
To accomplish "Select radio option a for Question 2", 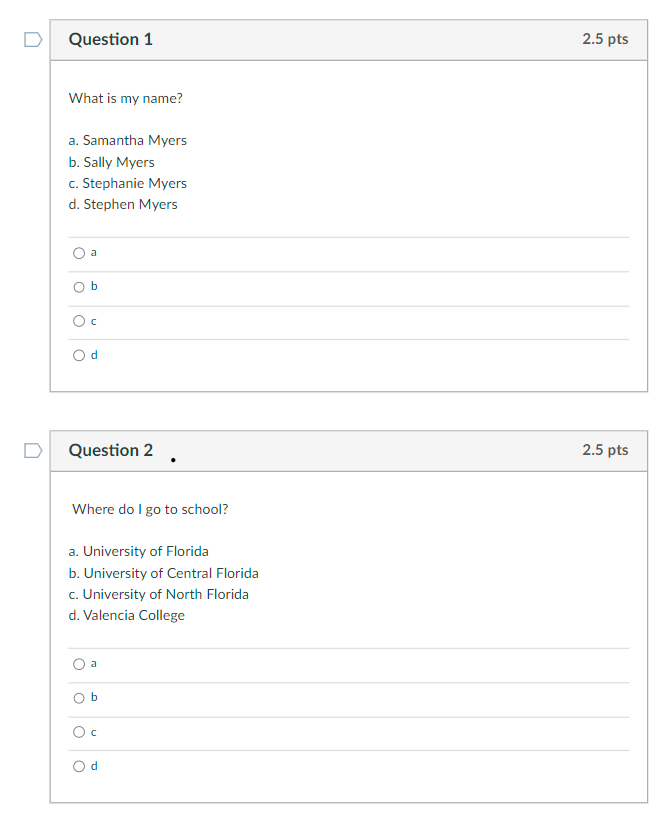I will coord(79,664).
